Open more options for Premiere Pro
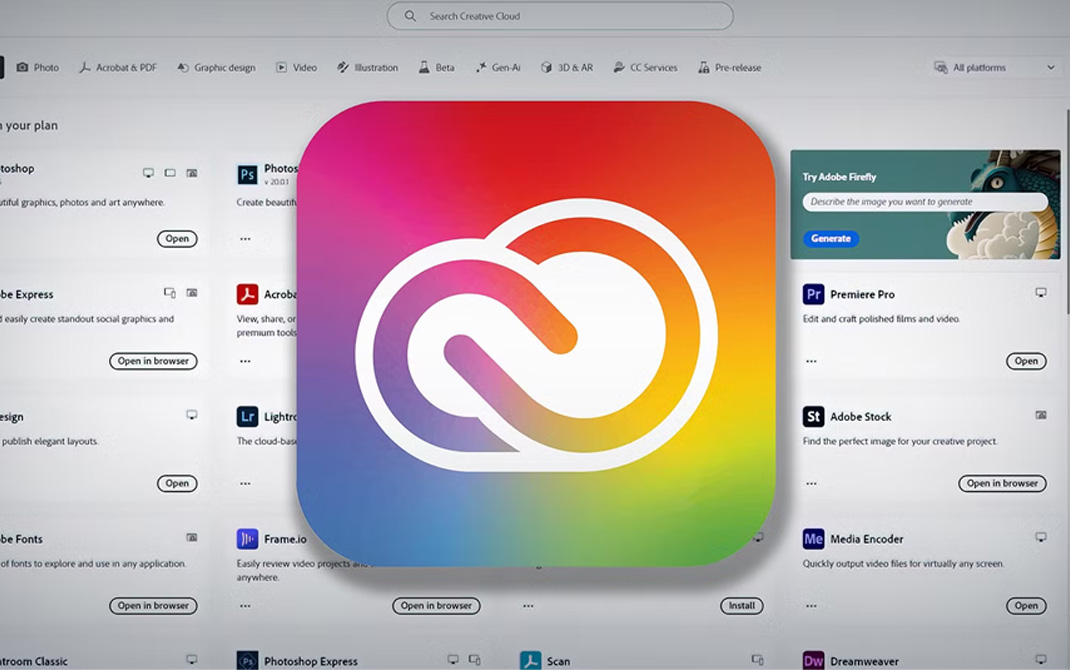The image size is (1070, 670). click(811, 361)
